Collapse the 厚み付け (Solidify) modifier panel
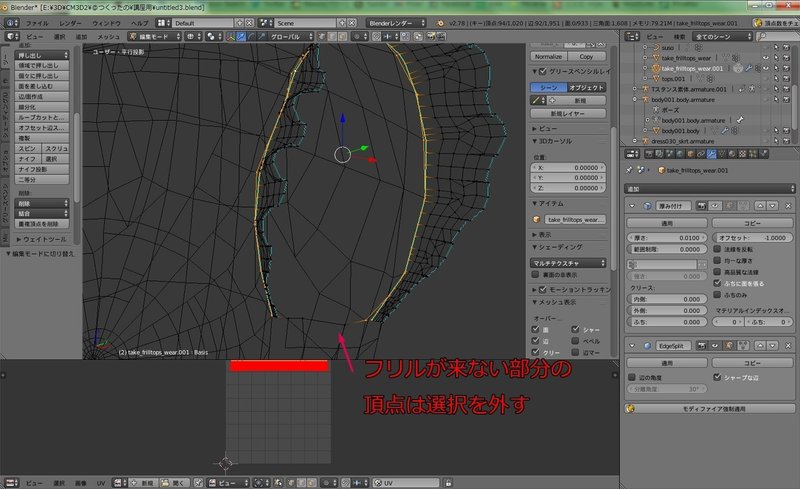 tap(632, 206)
